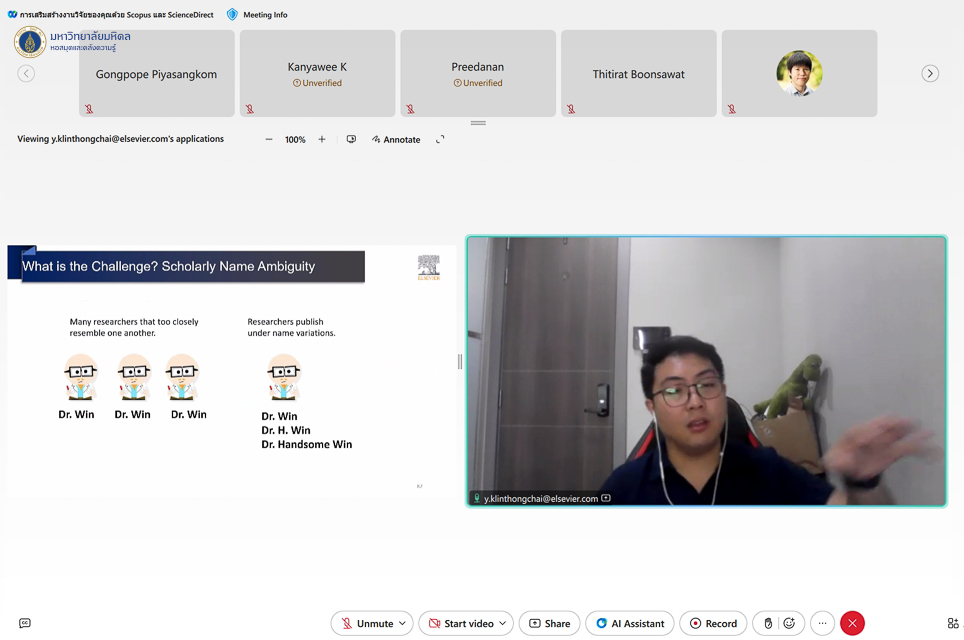Expand audio options arrow next to Unmute
The width and height of the screenshot is (964, 640).
pos(403,623)
